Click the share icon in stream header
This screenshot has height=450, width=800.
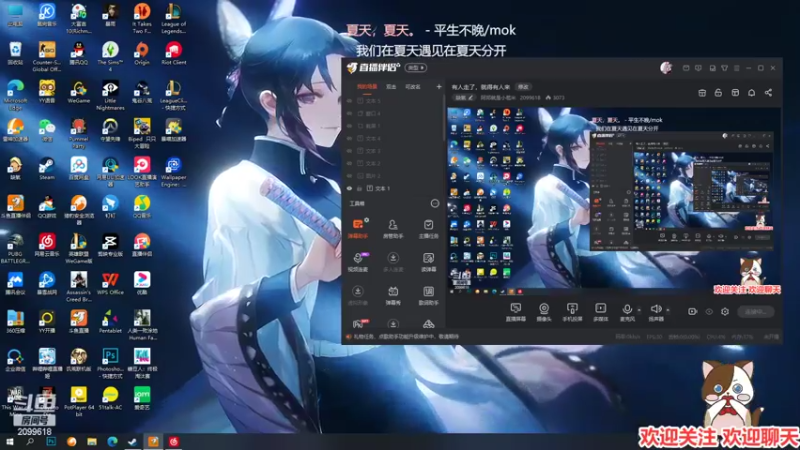click(x=768, y=92)
